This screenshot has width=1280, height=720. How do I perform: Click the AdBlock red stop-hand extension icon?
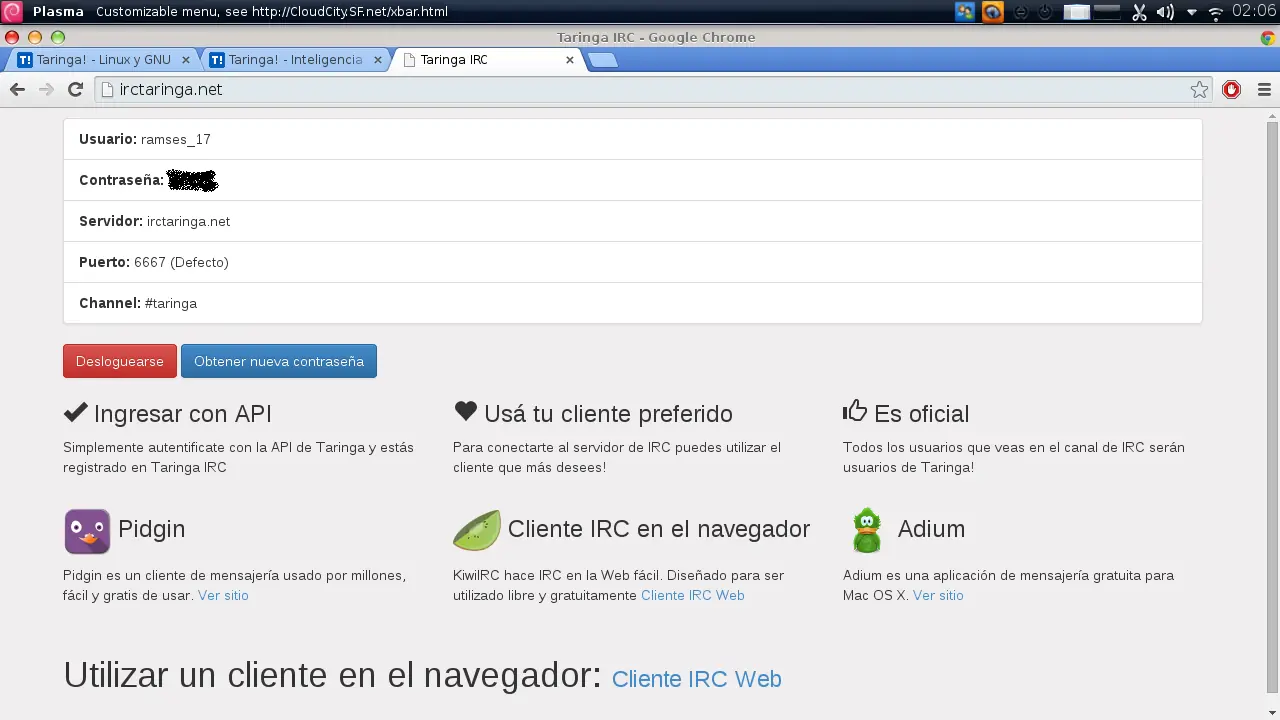(1231, 90)
